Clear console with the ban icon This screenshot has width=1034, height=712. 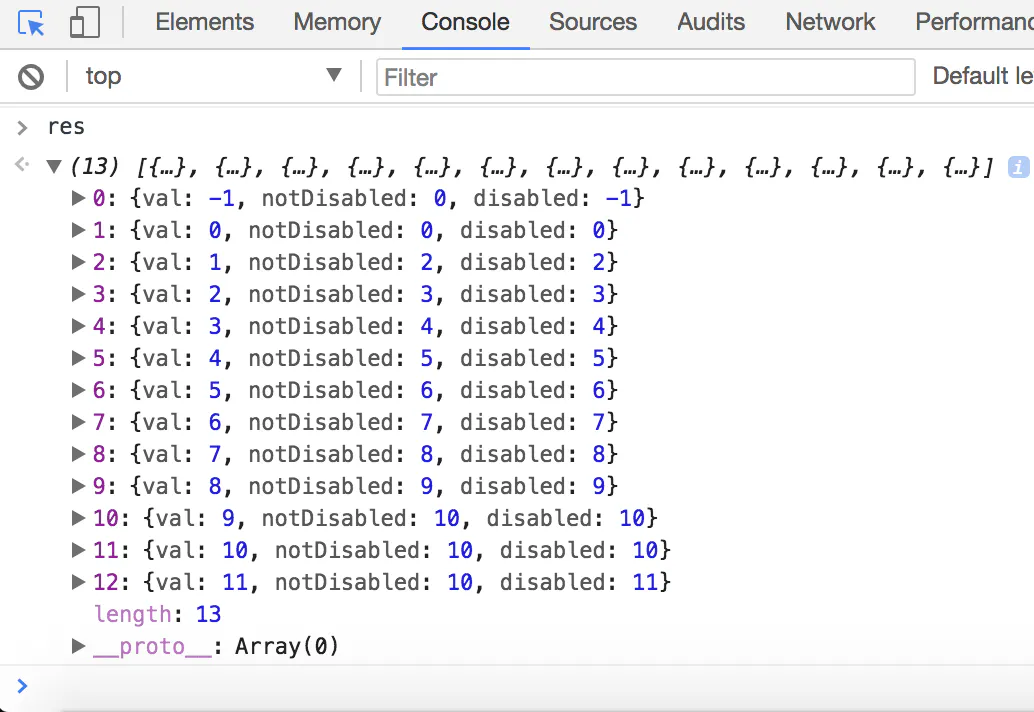[31, 76]
